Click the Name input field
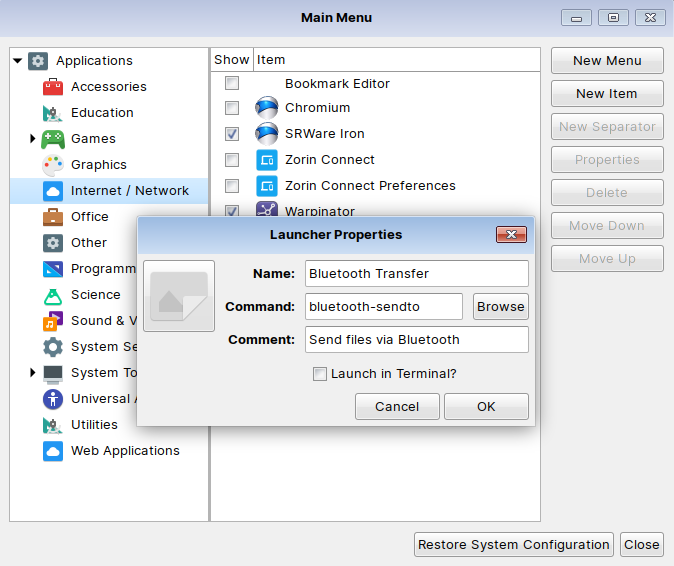 pos(417,273)
